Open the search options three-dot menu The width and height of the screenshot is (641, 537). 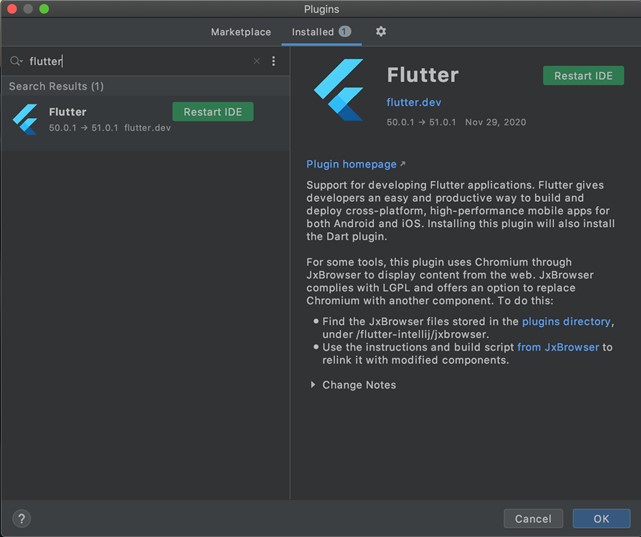tap(273, 61)
